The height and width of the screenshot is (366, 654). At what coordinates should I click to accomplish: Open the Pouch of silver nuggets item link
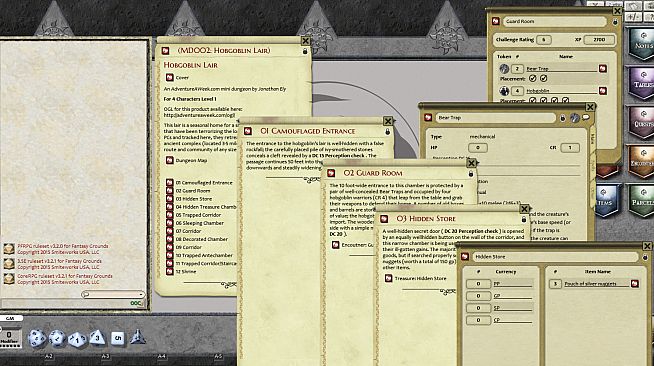(635, 283)
